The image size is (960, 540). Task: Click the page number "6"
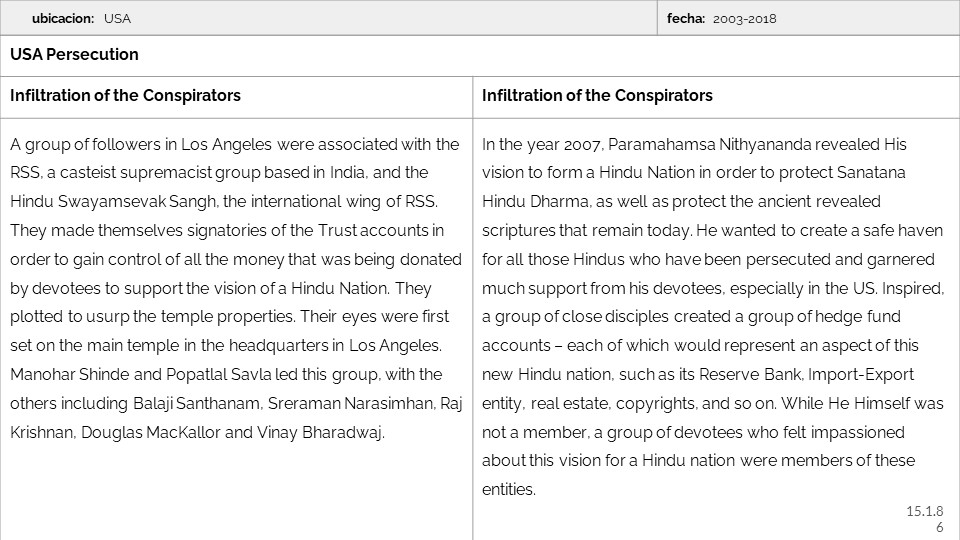940,527
